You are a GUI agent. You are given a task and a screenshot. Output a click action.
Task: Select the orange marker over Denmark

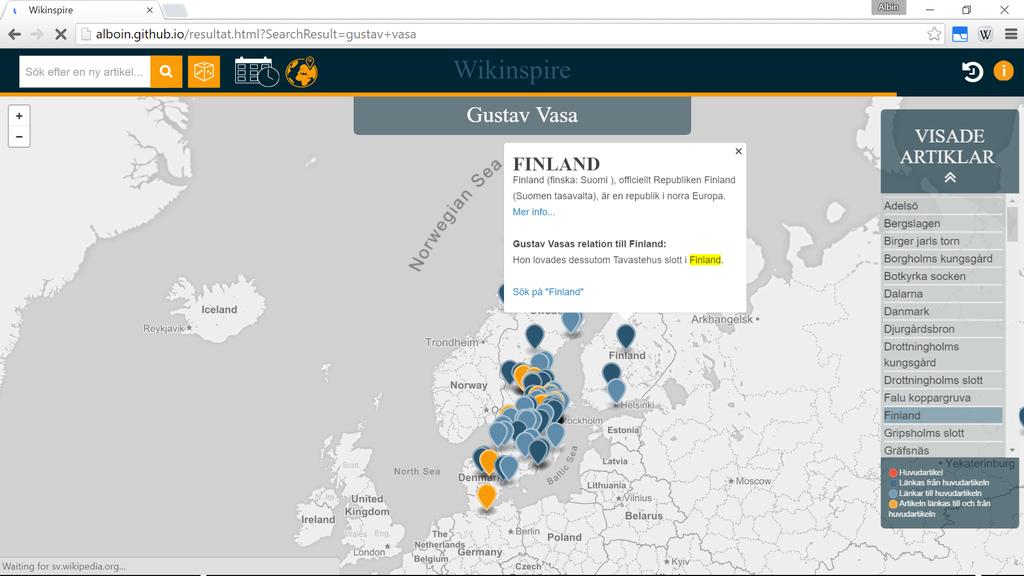click(x=488, y=462)
